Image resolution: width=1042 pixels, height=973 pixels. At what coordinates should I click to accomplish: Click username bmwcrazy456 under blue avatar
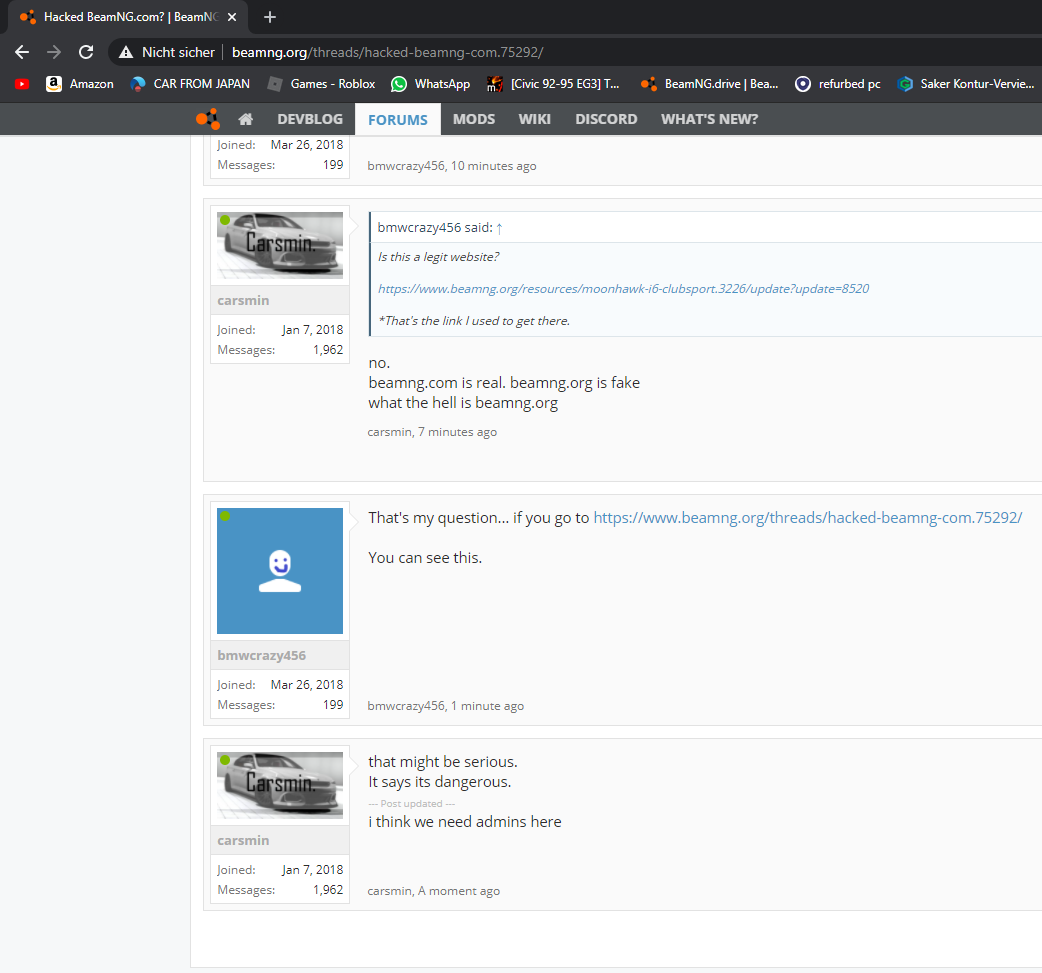(x=262, y=655)
